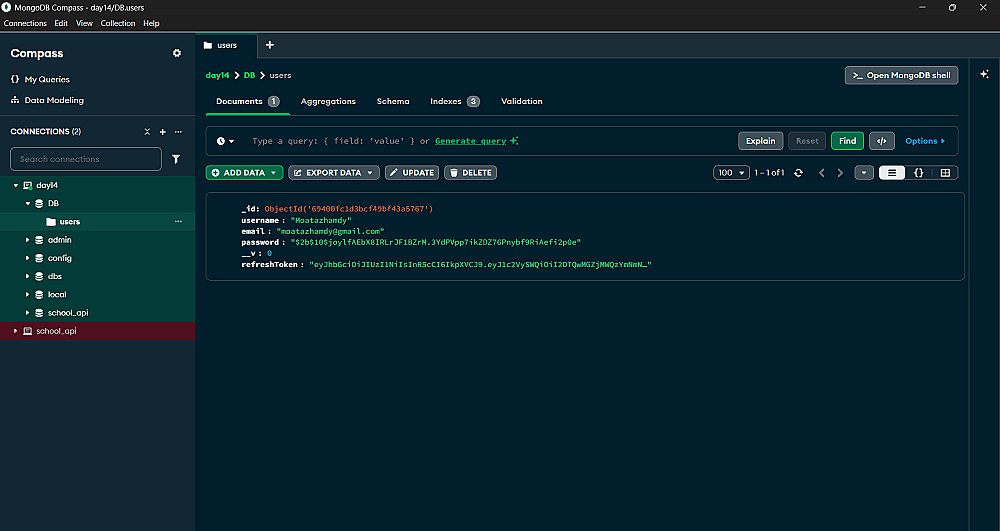Switch to List view
The height and width of the screenshot is (531, 1000).
click(x=891, y=173)
